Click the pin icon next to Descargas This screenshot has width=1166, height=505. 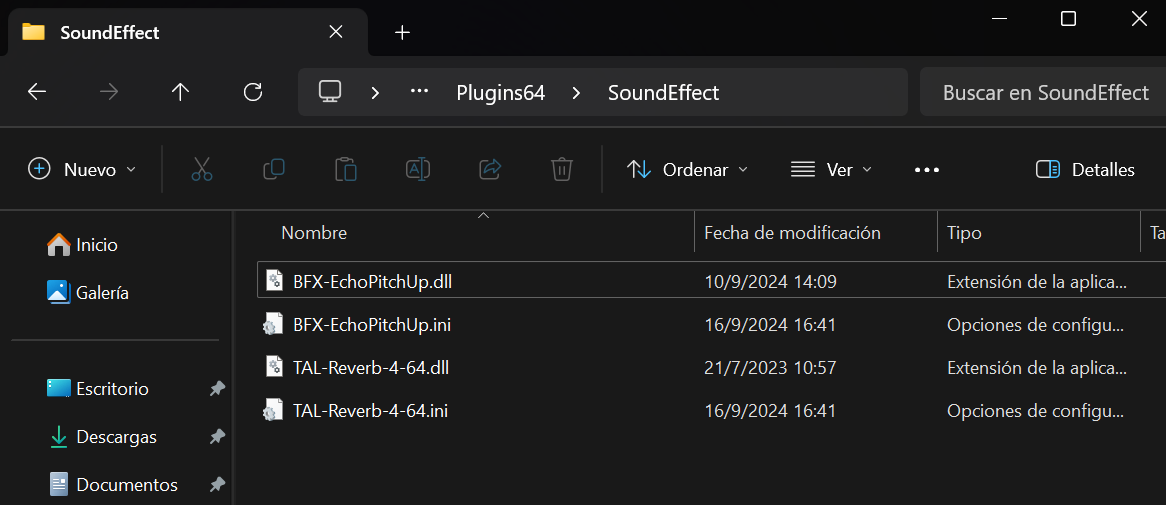click(217, 437)
